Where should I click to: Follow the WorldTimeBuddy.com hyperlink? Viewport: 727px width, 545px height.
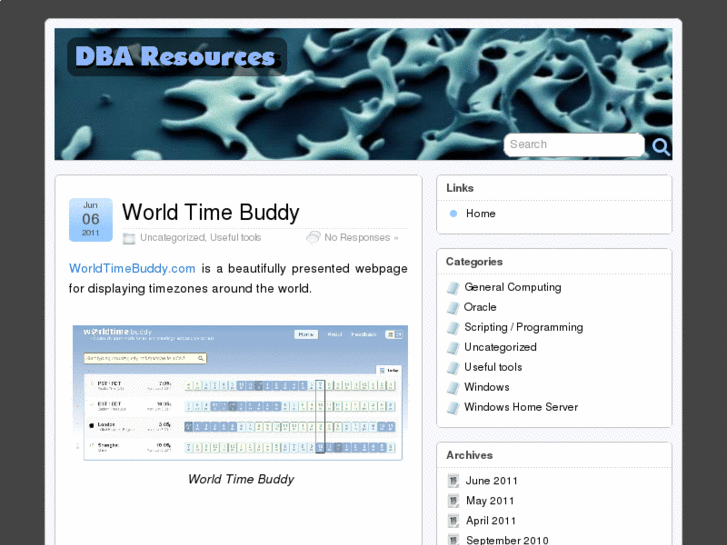click(x=132, y=268)
